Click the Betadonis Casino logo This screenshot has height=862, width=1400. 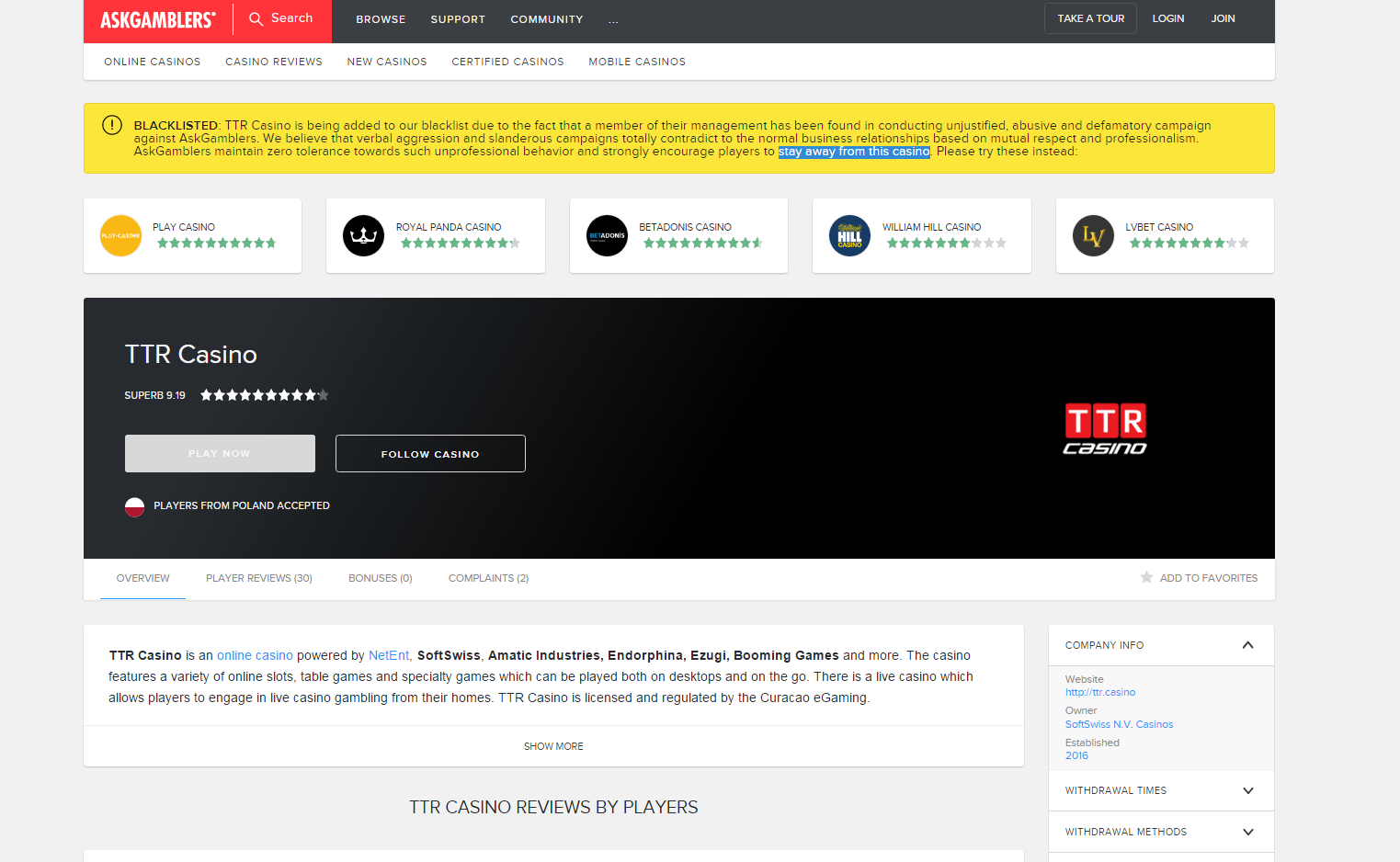607,235
